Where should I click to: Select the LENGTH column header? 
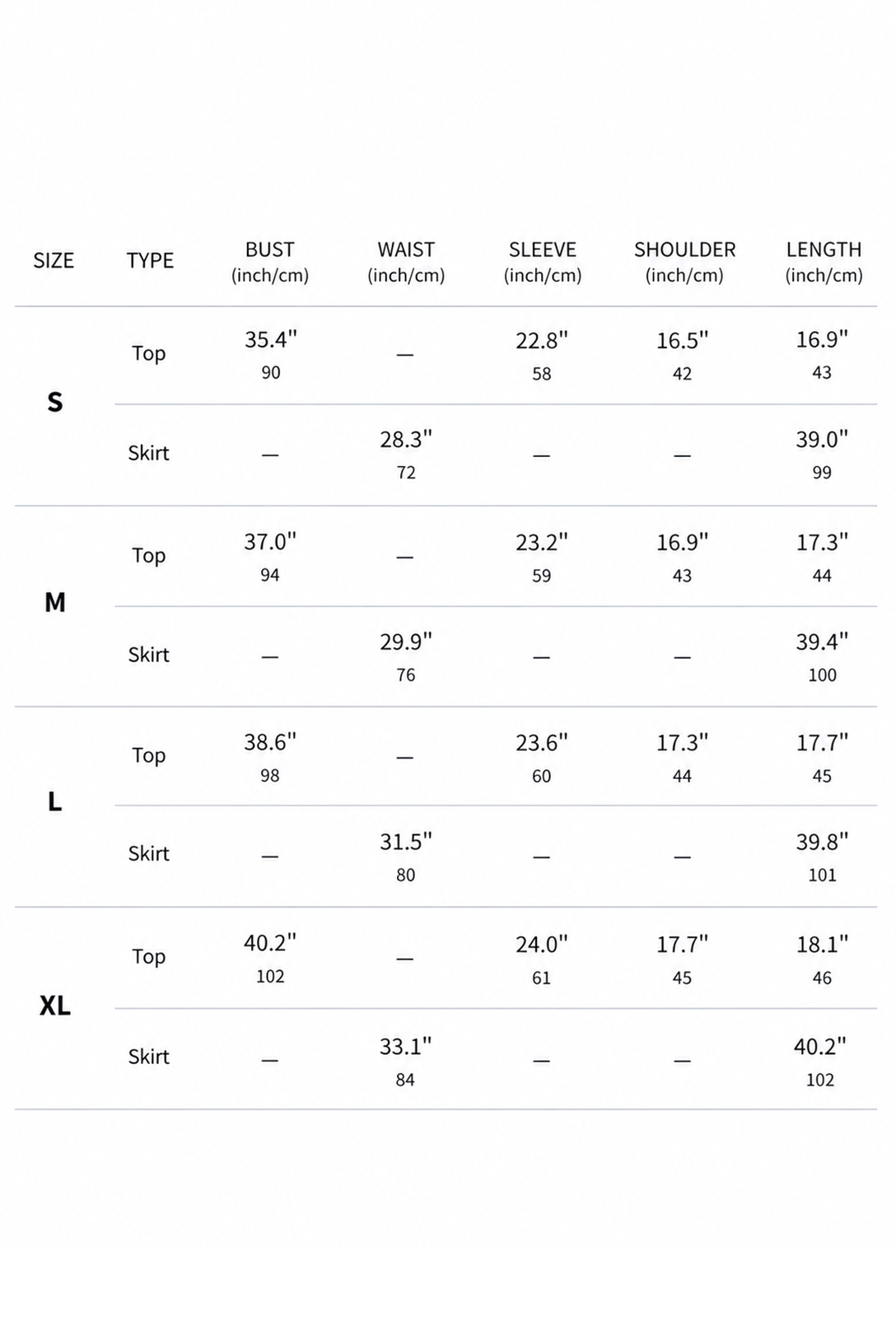click(x=824, y=262)
